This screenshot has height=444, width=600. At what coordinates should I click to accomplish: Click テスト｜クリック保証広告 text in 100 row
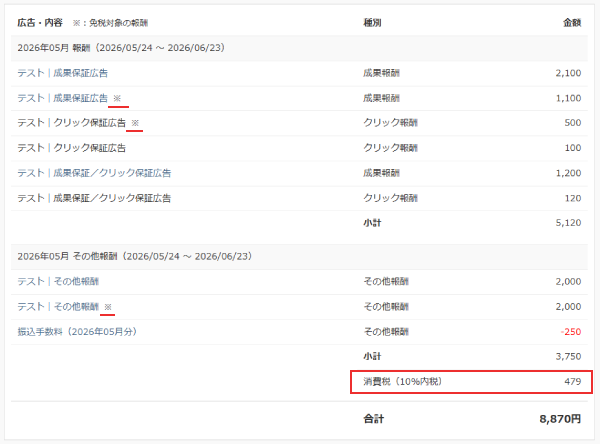pyautogui.click(x=72, y=148)
